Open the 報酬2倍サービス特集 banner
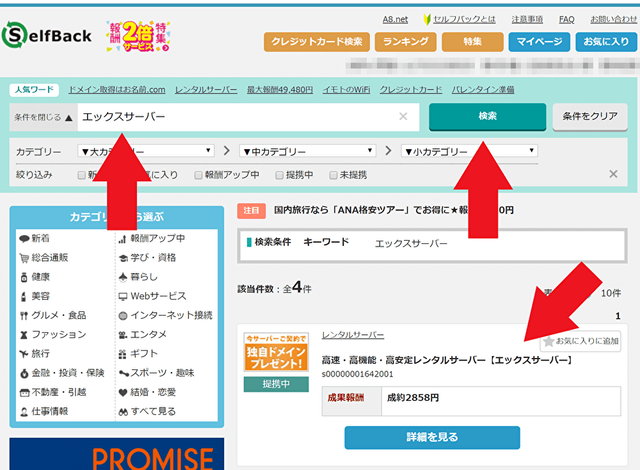Screen dimensions: 640x470 click(x=138, y=36)
